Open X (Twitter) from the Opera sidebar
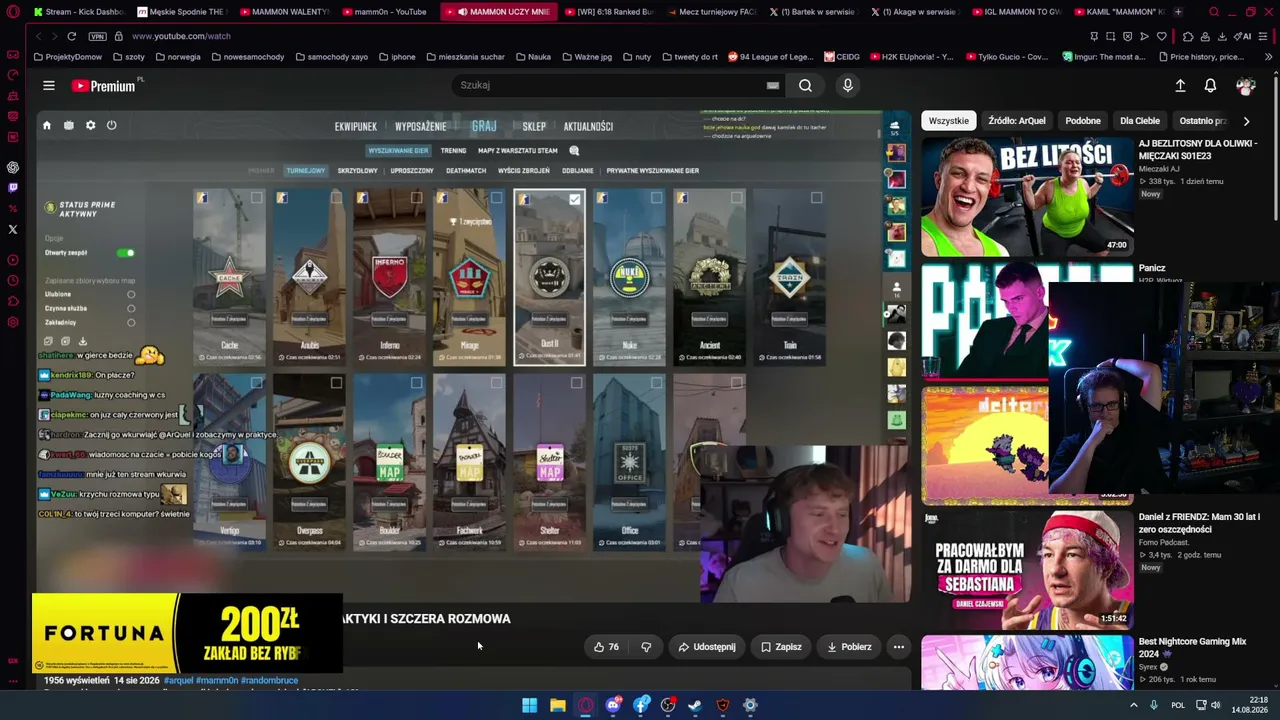 pyautogui.click(x=13, y=229)
